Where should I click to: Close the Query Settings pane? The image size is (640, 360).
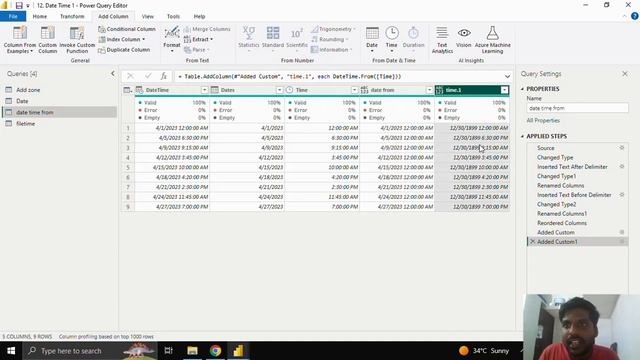pyautogui.click(x=625, y=73)
